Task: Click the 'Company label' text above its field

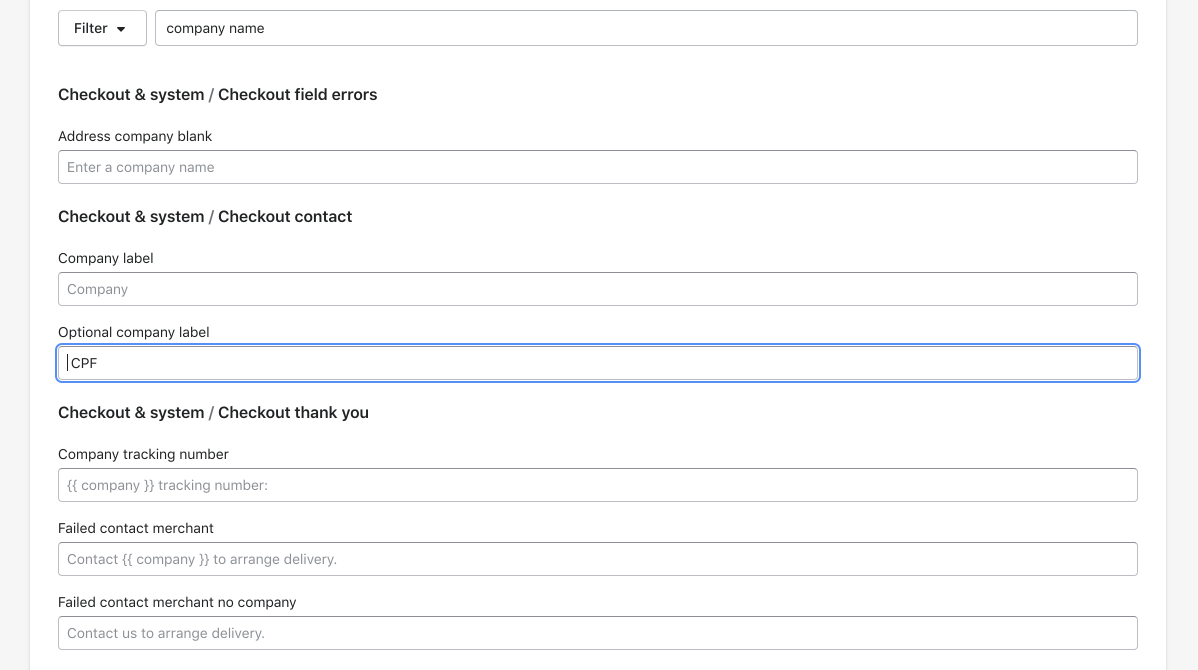Action: pos(105,258)
